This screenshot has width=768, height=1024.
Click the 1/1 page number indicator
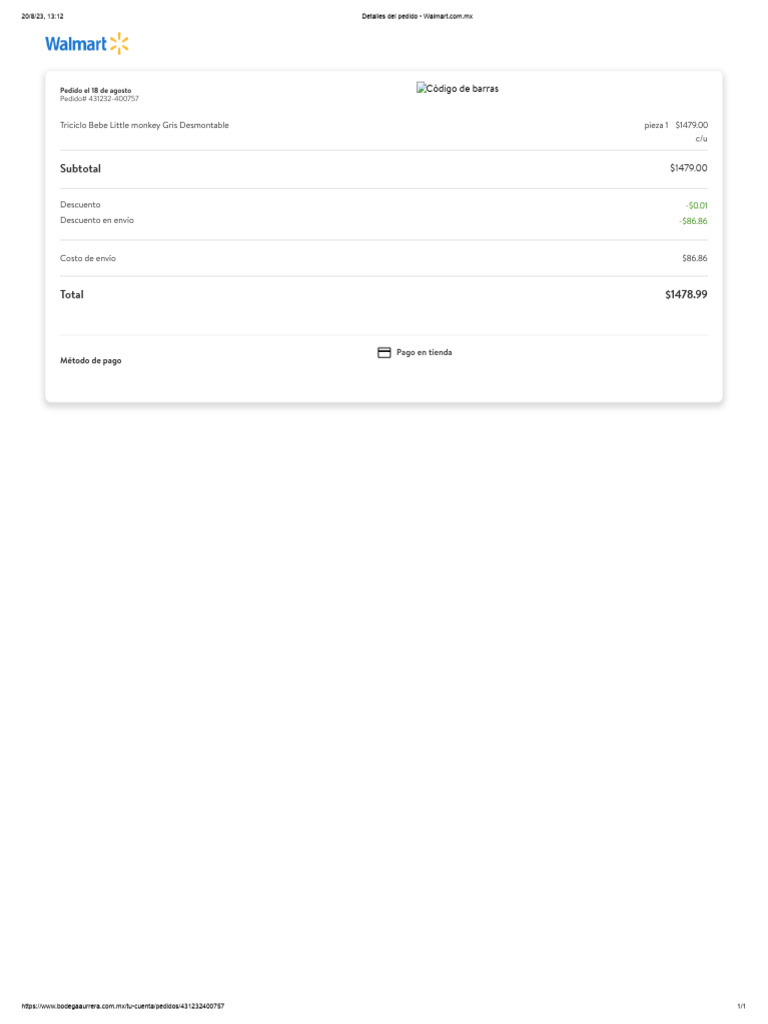click(x=741, y=1006)
